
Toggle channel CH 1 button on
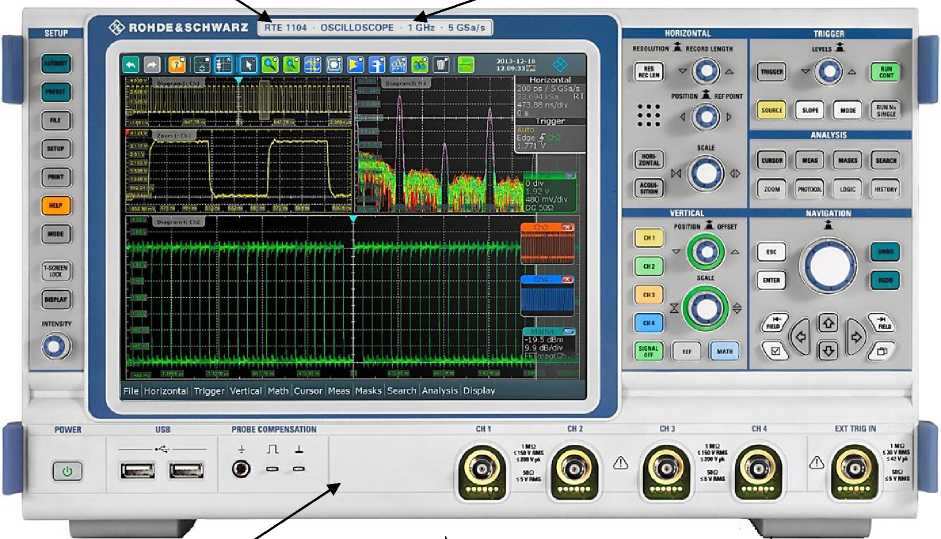point(650,238)
